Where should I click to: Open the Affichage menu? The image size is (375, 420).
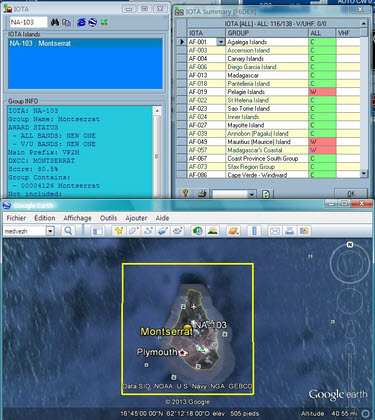point(77,218)
